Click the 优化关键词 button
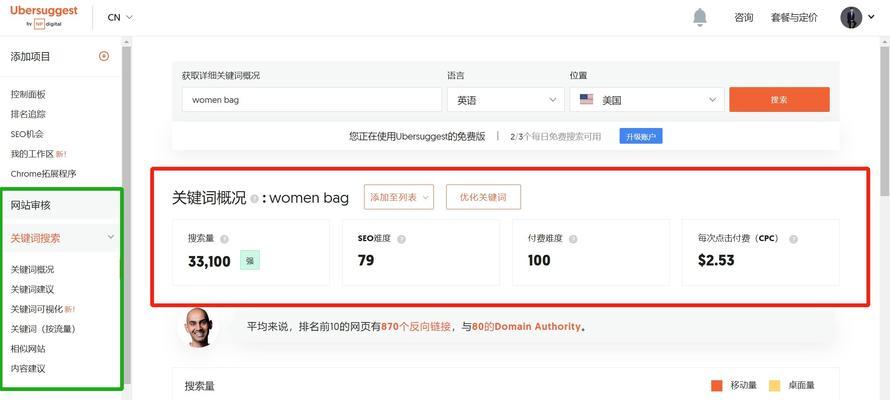 (x=483, y=197)
